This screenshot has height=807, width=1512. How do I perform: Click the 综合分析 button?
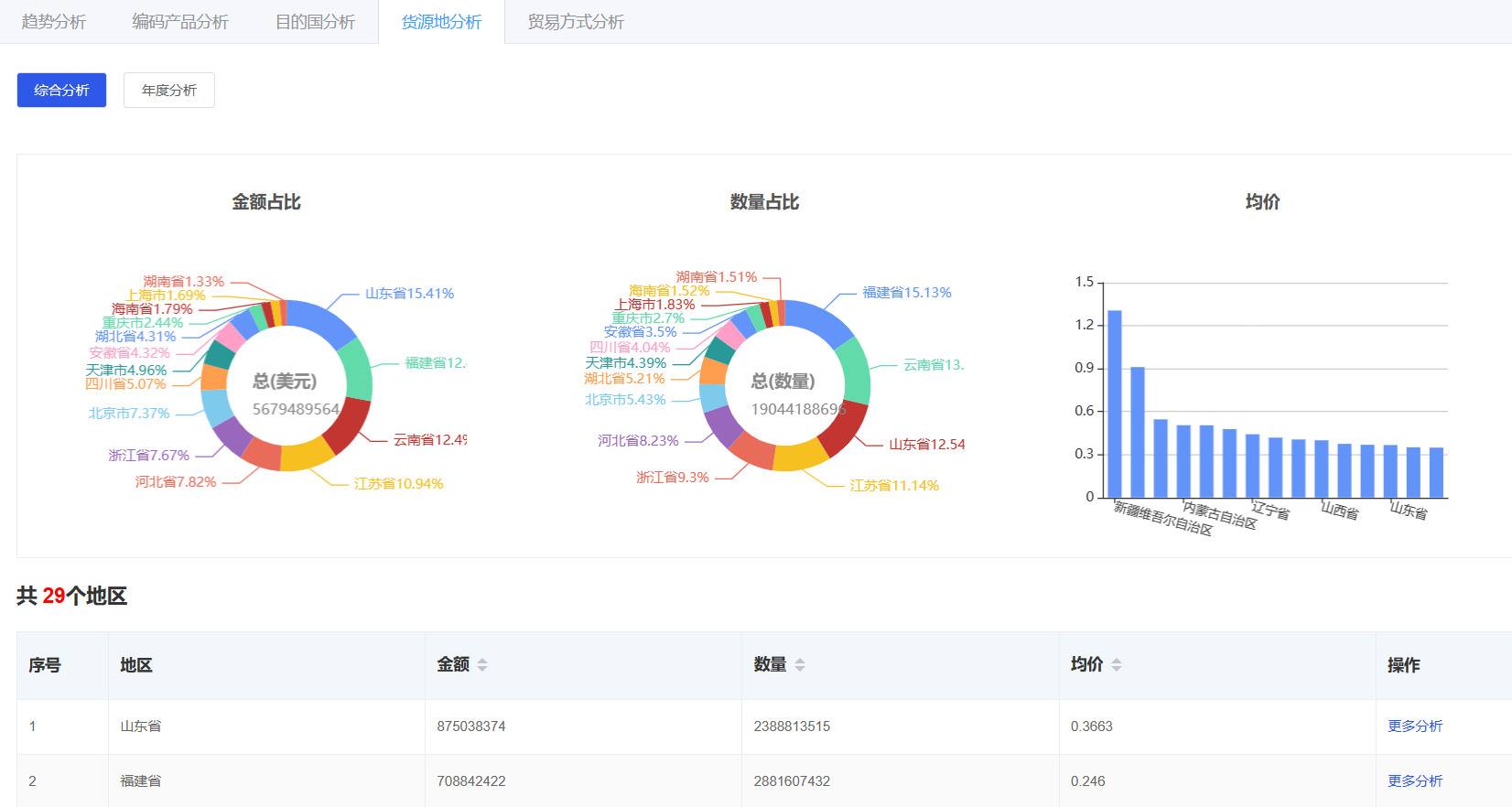pos(61,90)
